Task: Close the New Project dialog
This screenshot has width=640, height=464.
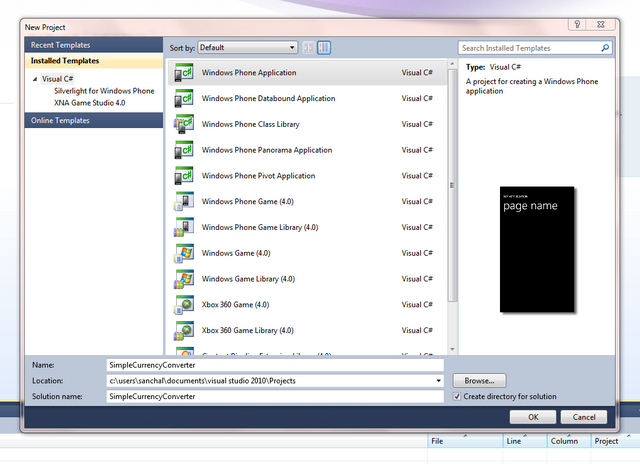Action: pos(600,24)
